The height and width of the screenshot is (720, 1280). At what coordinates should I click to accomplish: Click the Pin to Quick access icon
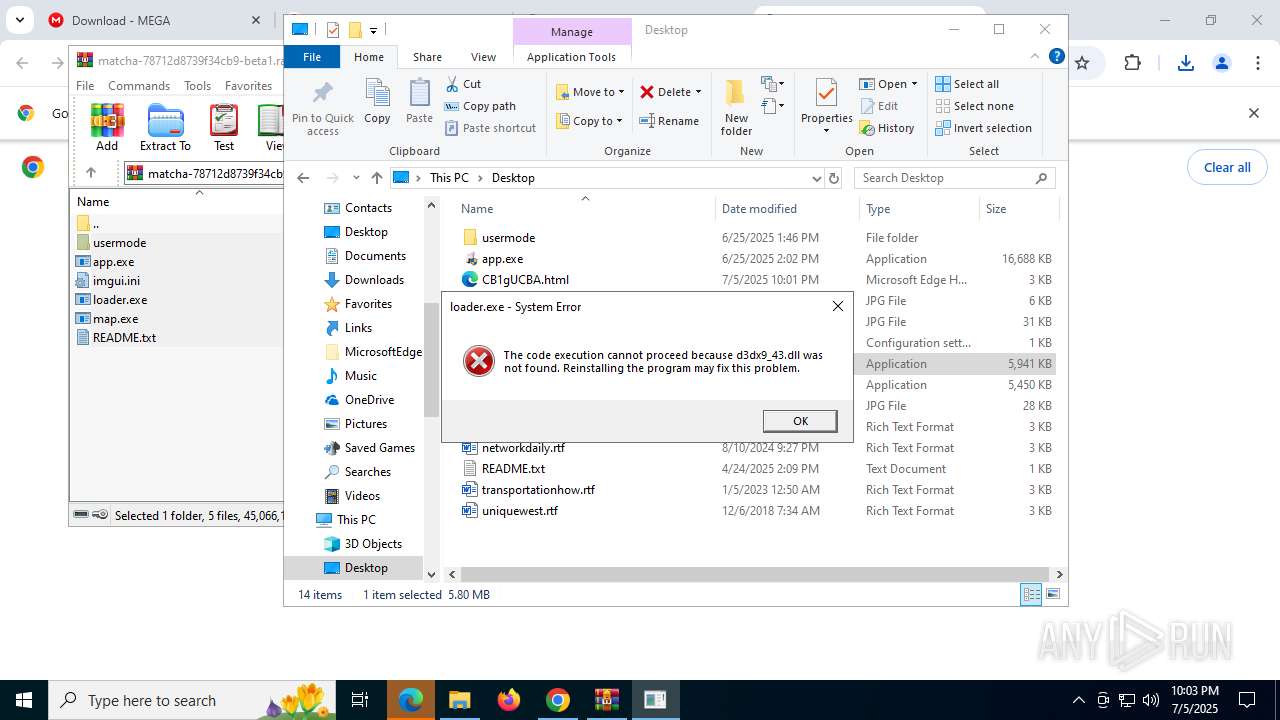(x=322, y=94)
